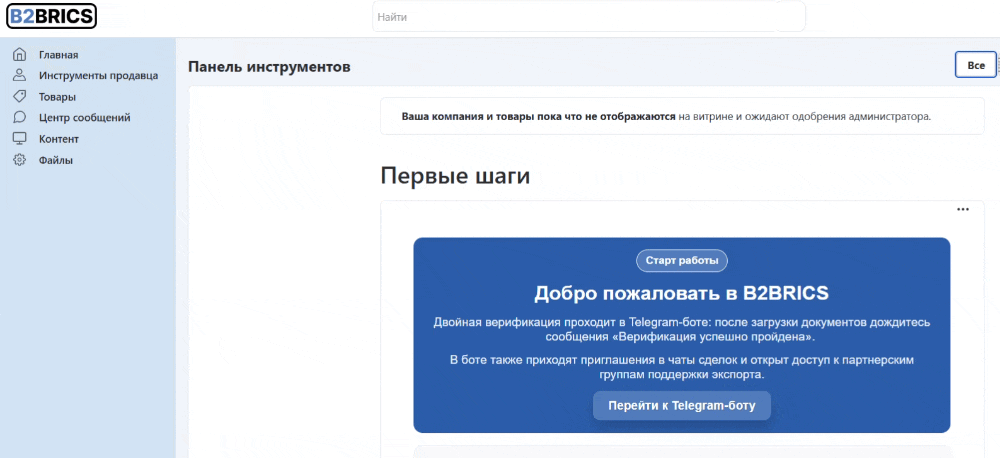Open the Файлы sidebar label

(x=55, y=160)
